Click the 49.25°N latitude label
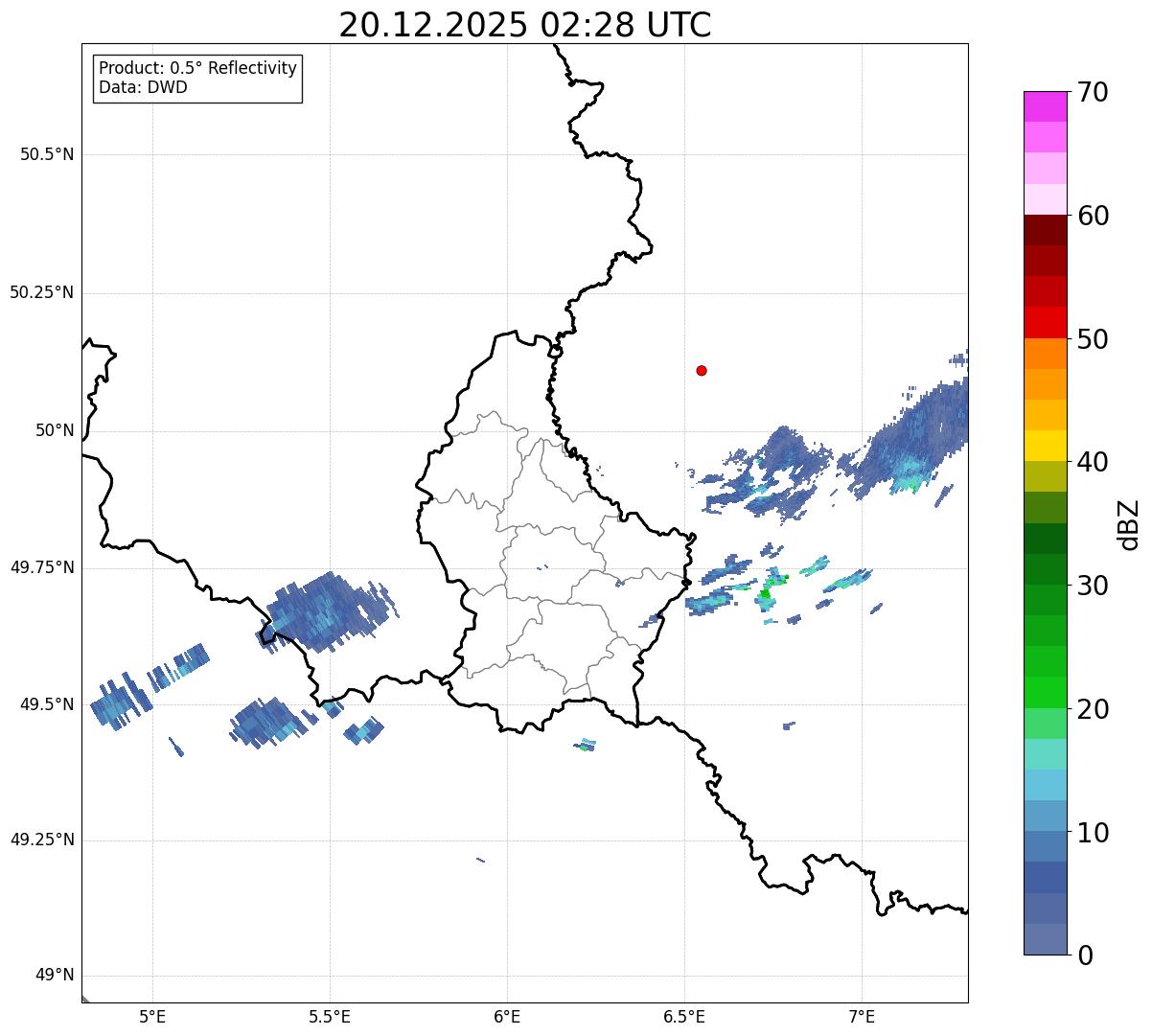The width and height of the screenshot is (1152, 1036). [42, 840]
